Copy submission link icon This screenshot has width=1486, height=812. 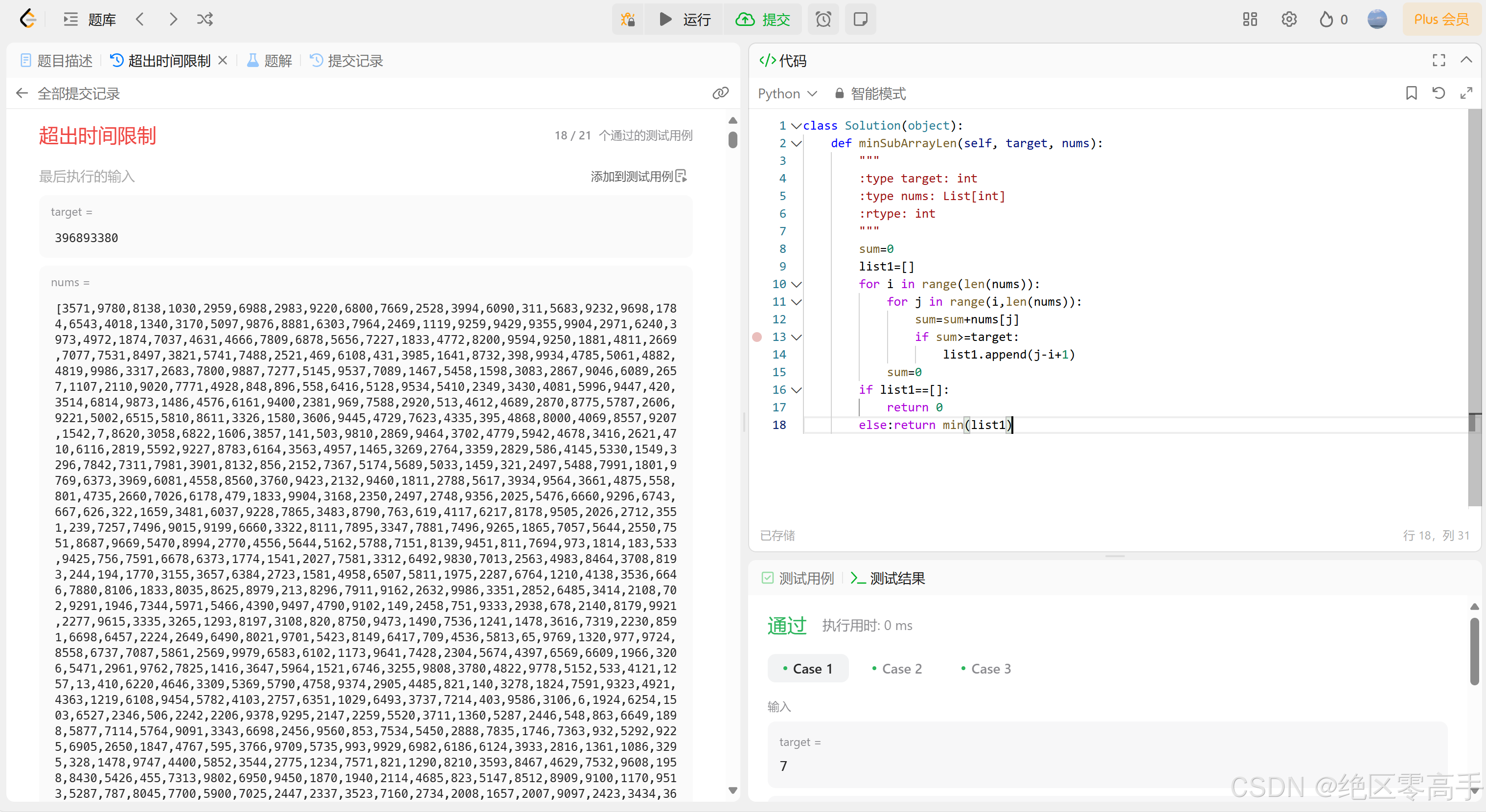pos(721,93)
